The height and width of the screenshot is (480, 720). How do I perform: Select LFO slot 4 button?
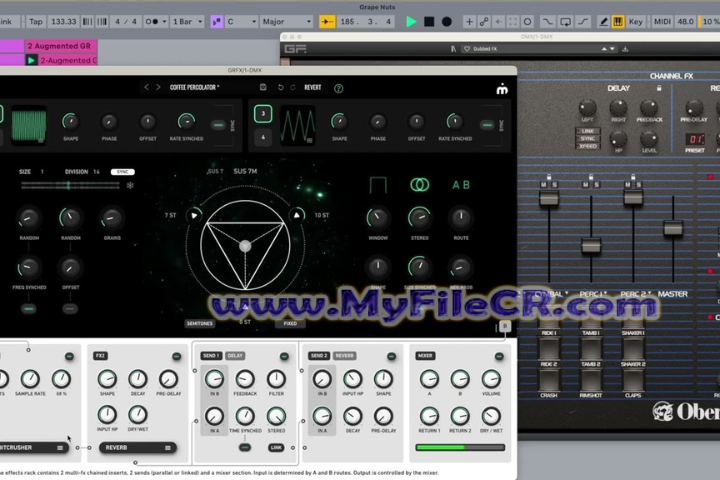tap(263, 137)
